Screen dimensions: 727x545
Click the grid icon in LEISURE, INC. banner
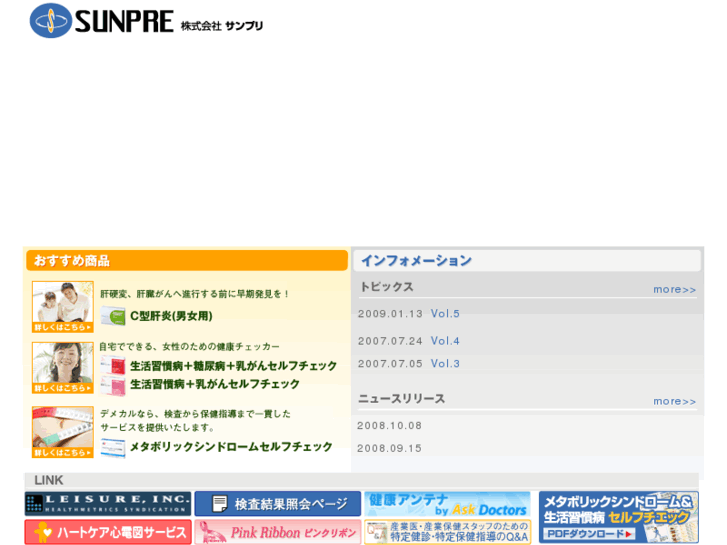[x=34, y=504]
